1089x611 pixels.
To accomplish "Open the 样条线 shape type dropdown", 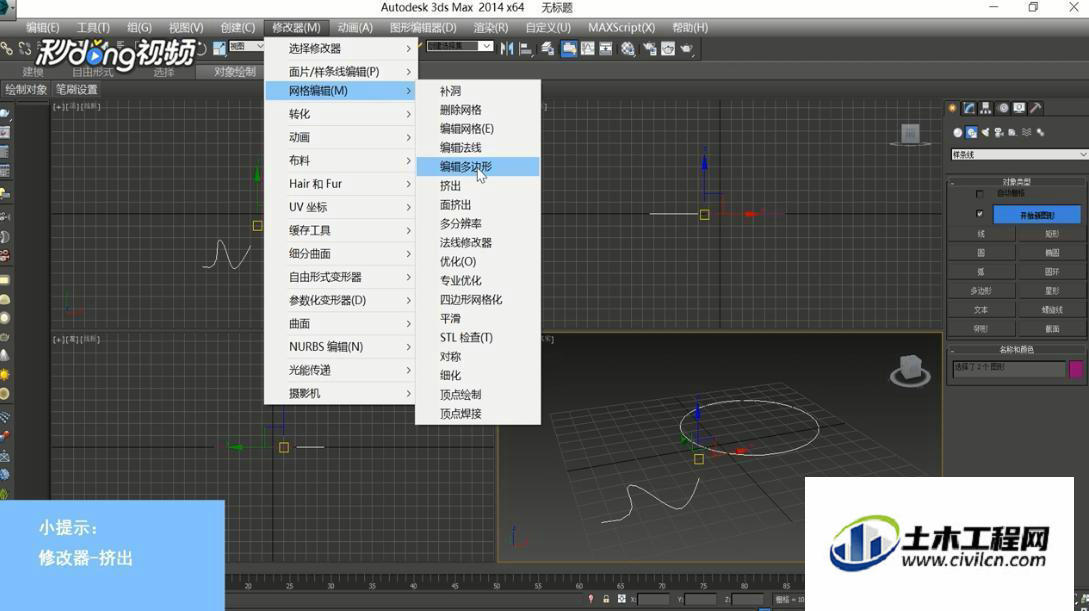I will click(x=1019, y=155).
